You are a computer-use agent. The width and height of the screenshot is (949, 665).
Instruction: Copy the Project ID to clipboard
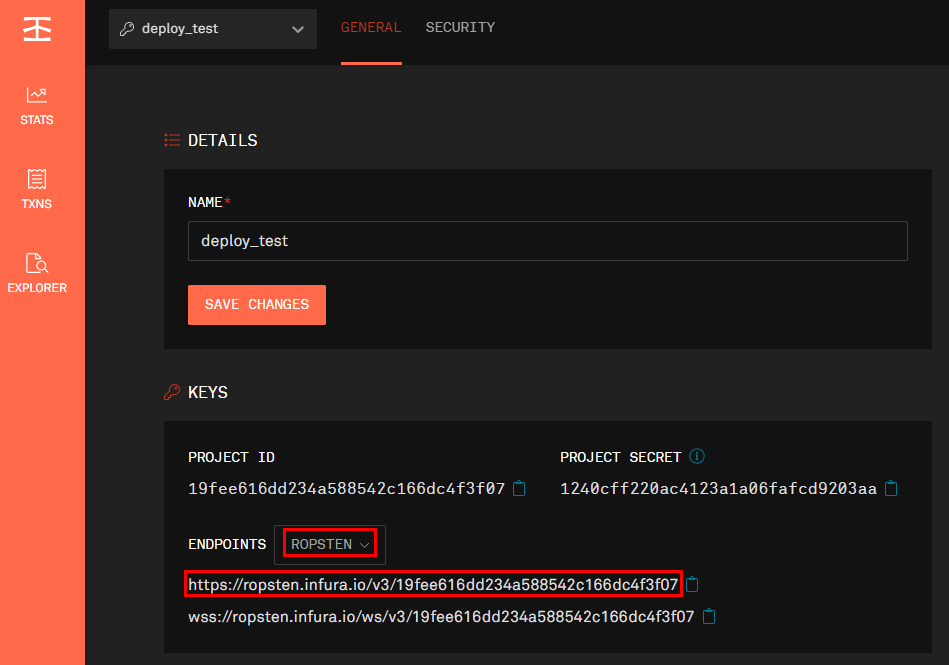point(519,488)
